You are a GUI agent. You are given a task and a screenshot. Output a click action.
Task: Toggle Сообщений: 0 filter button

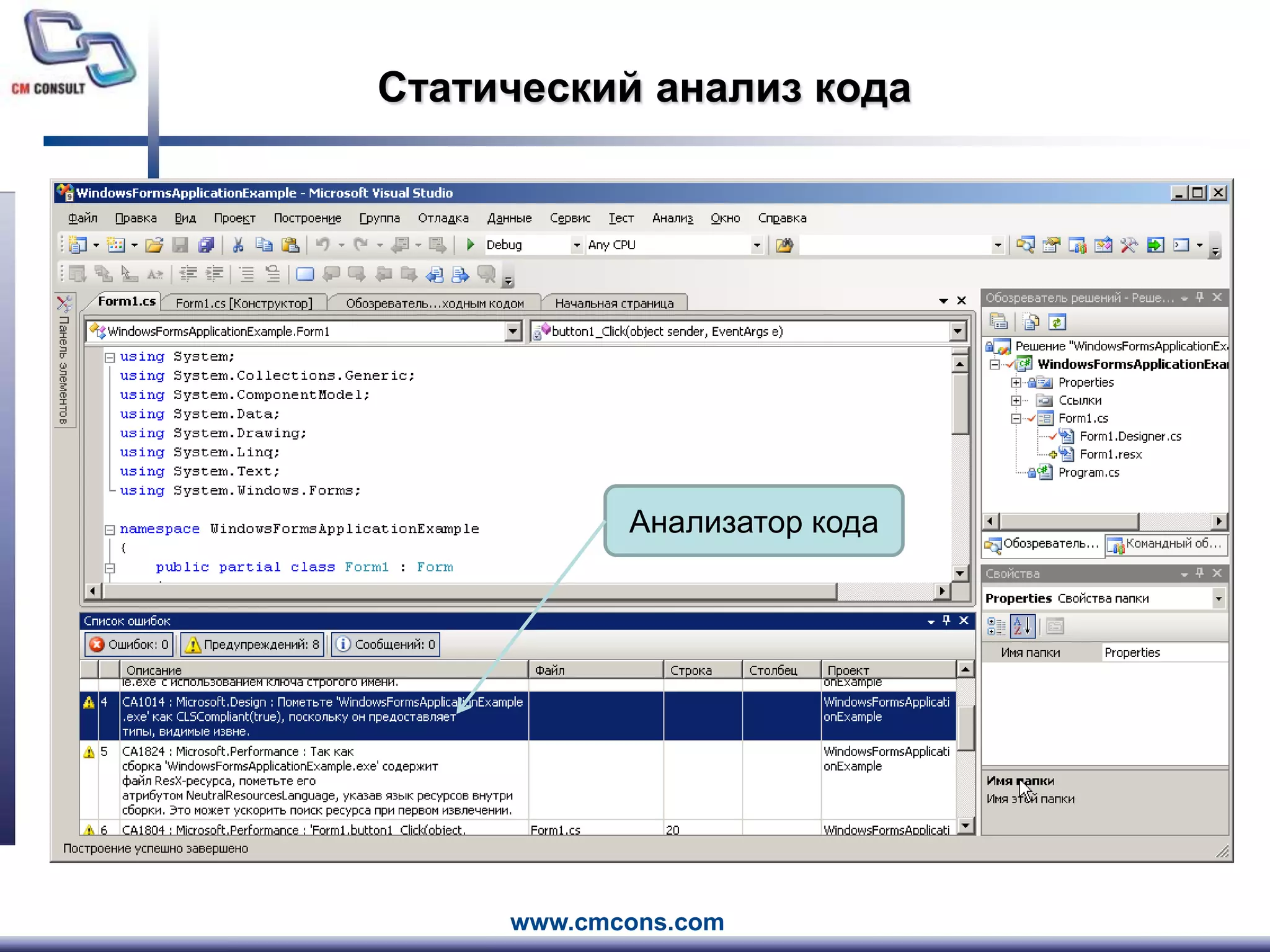click(x=386, y=645)
